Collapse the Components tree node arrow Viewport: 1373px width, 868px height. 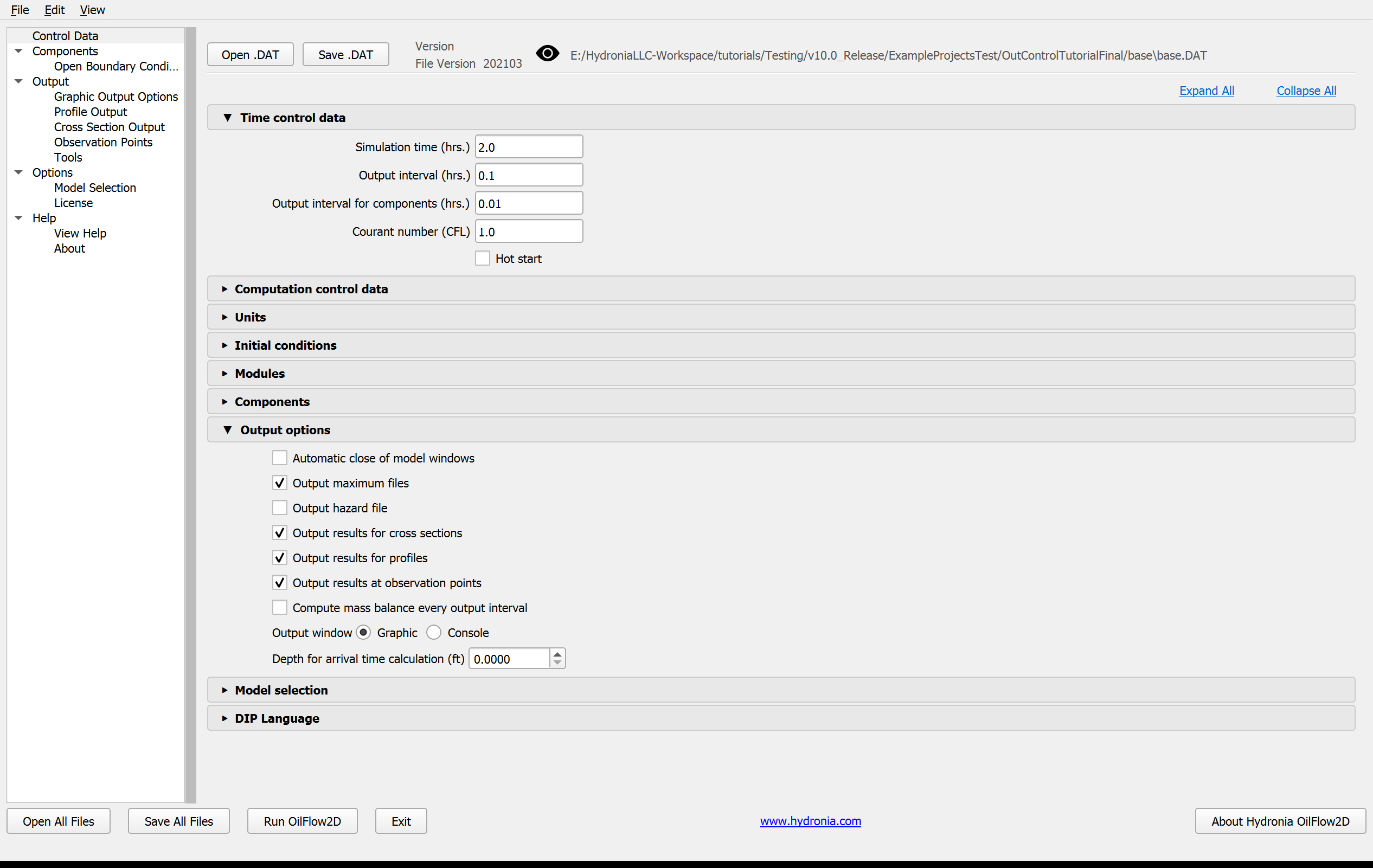19,51
